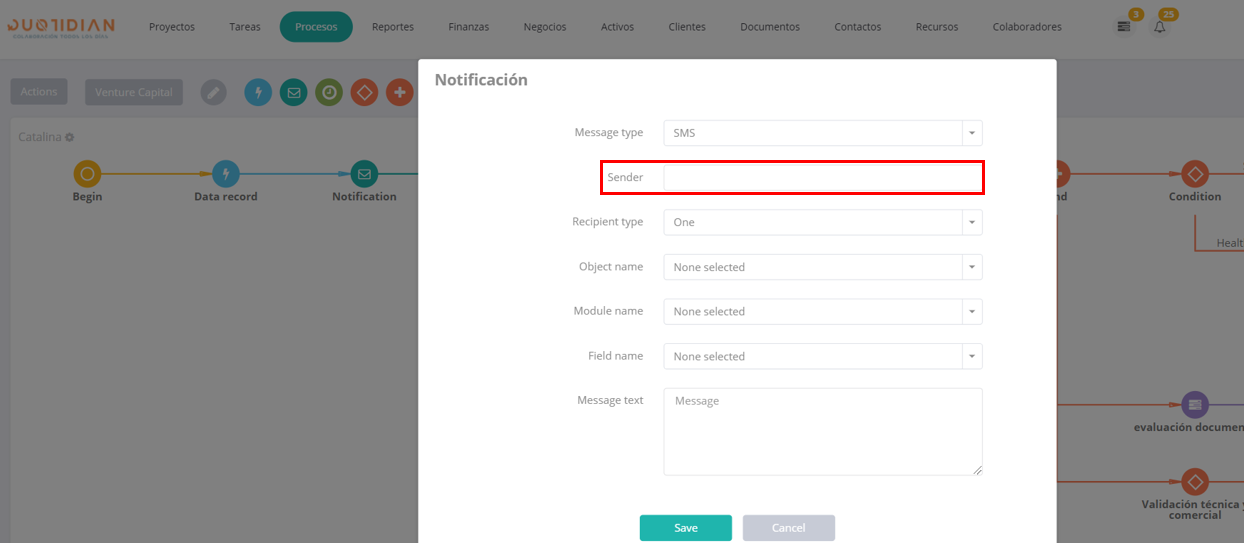Select the Notification node in the flow

click(x=364, y=174)
